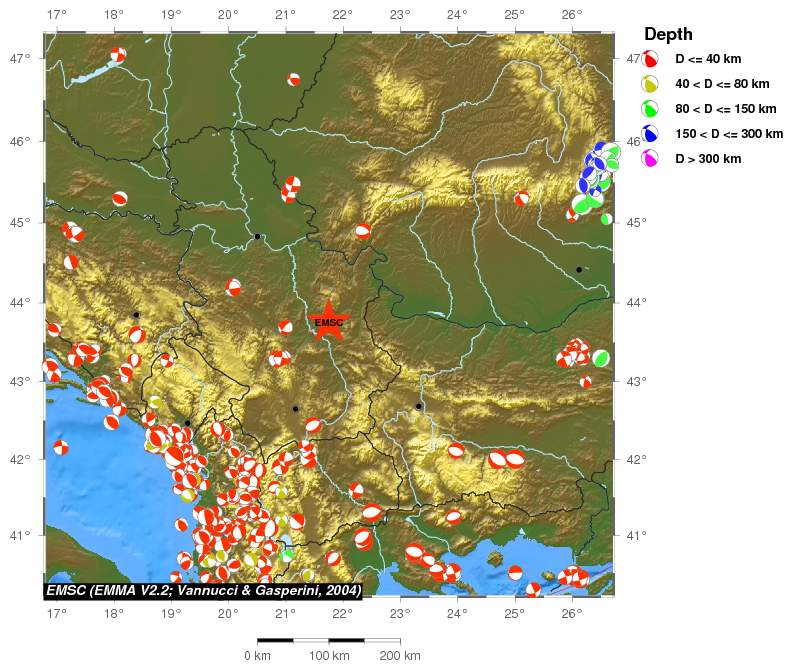This screenshot has width=793, height=670.
Task: Click the "D <= 40 km" legend label
Action: [x=708, y=59]
